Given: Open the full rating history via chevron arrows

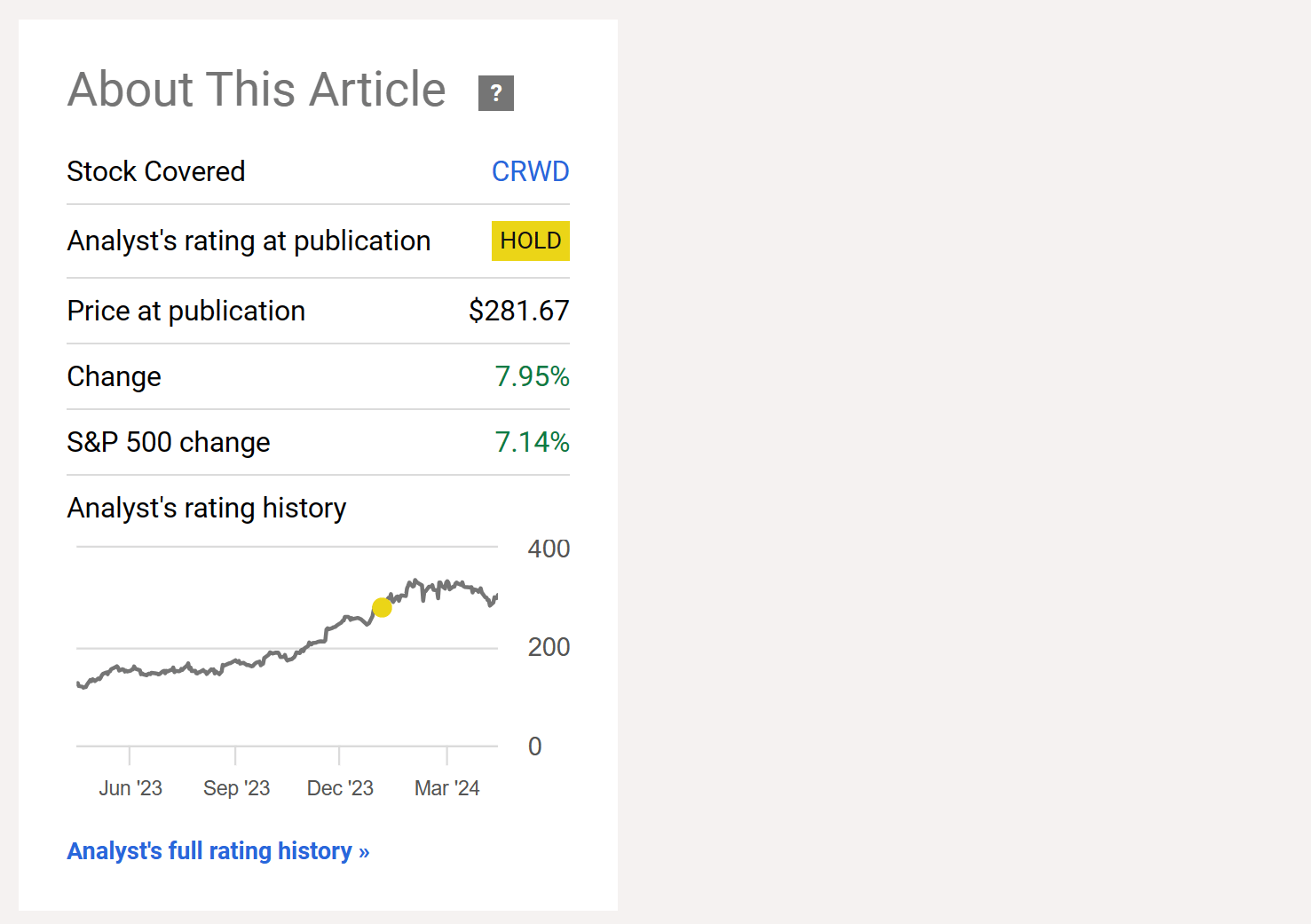Looking at the screenshot, I should 364,850.
